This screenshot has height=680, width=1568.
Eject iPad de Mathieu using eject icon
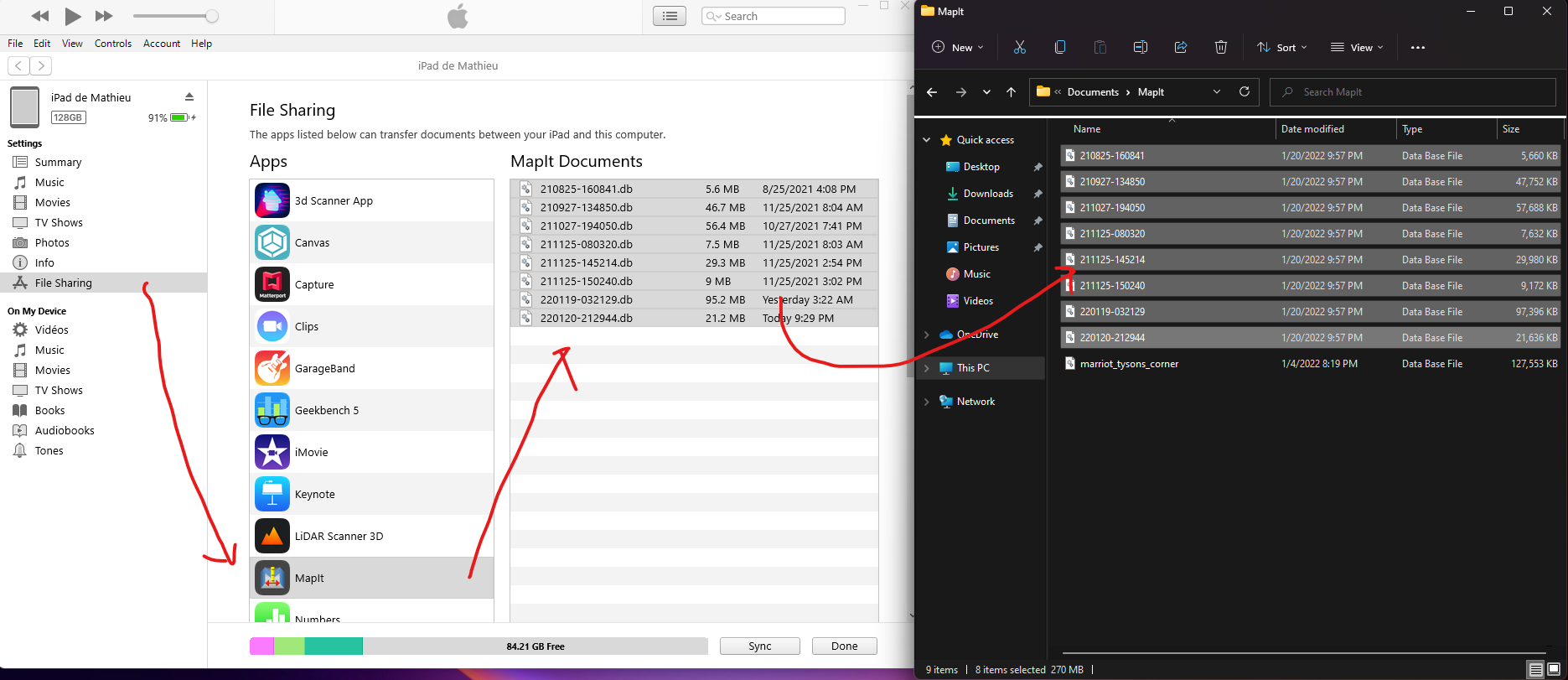(189, 97)
